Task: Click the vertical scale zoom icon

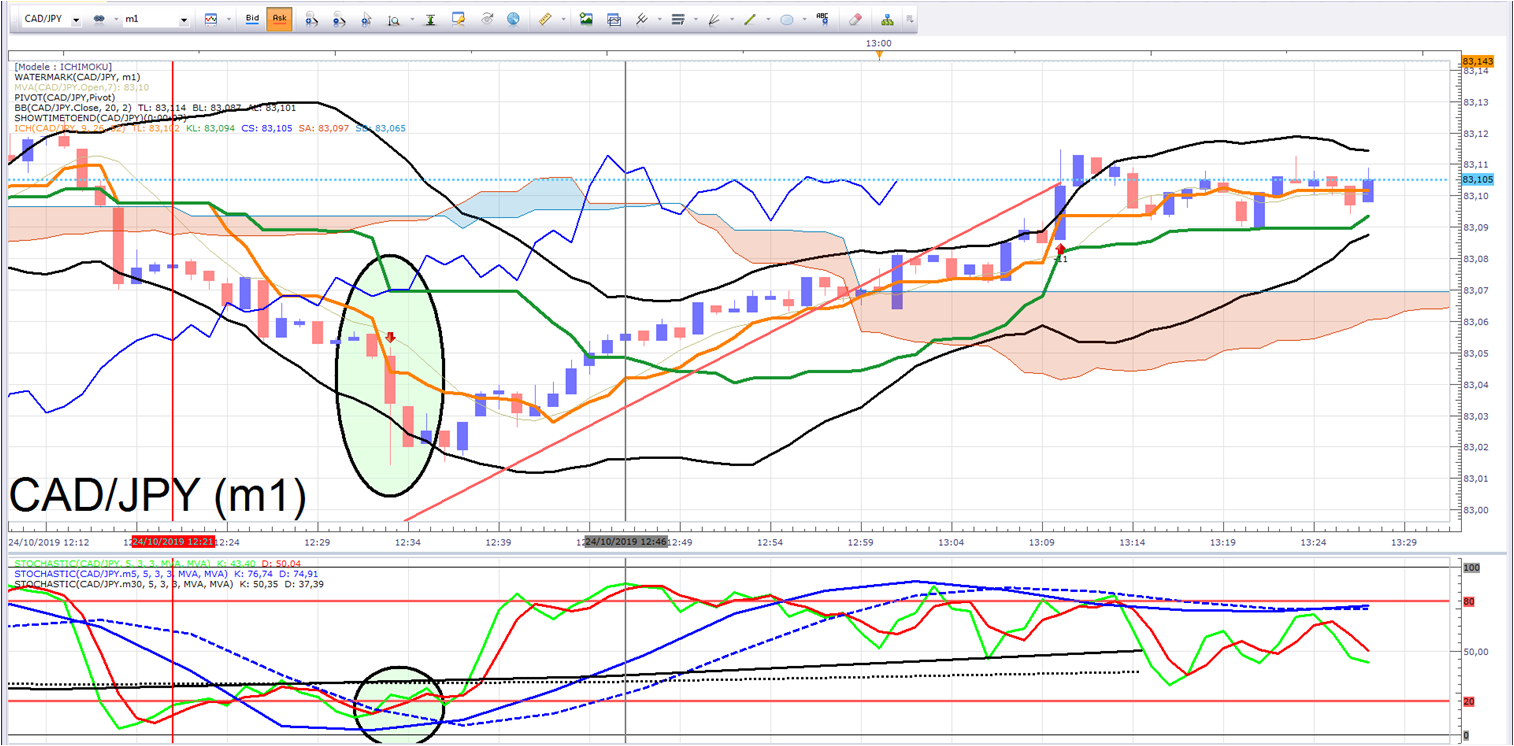Action: pyautogui.click(x=394, y=19)
